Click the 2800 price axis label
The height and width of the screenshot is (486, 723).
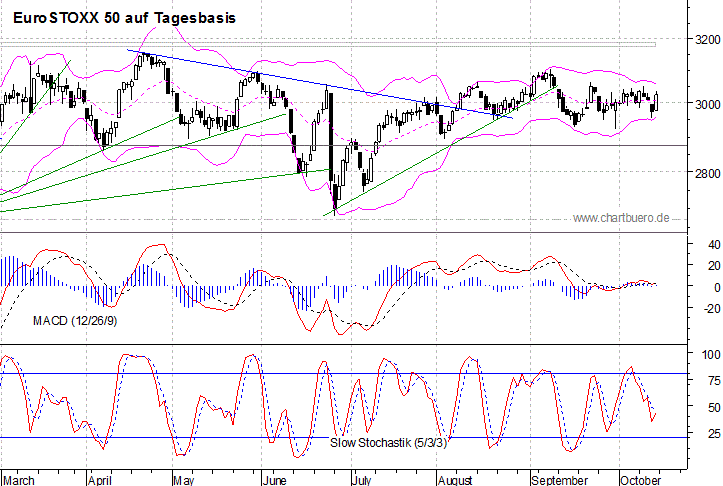click(708, 173)
